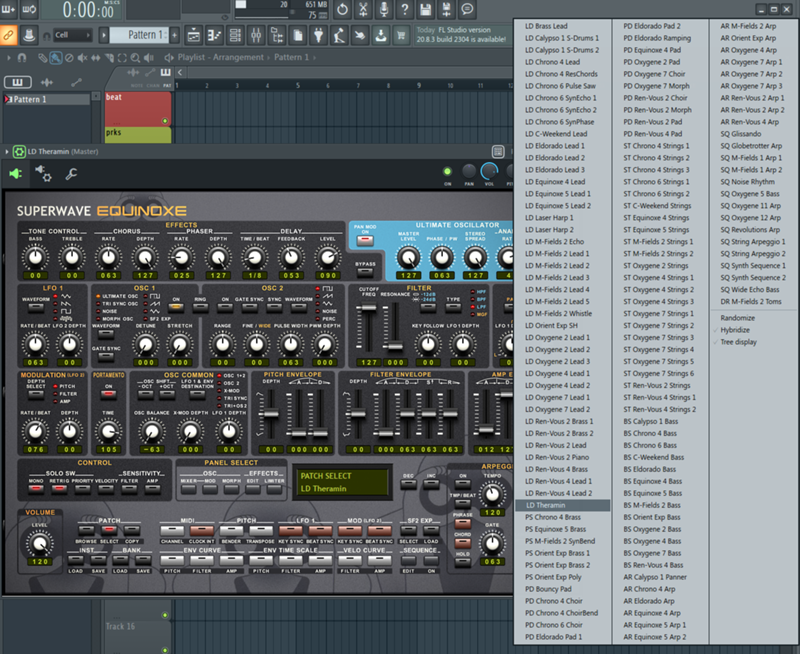
Task: Toggle the RETRIG solo switch
Action: click(x=59, y=489)
